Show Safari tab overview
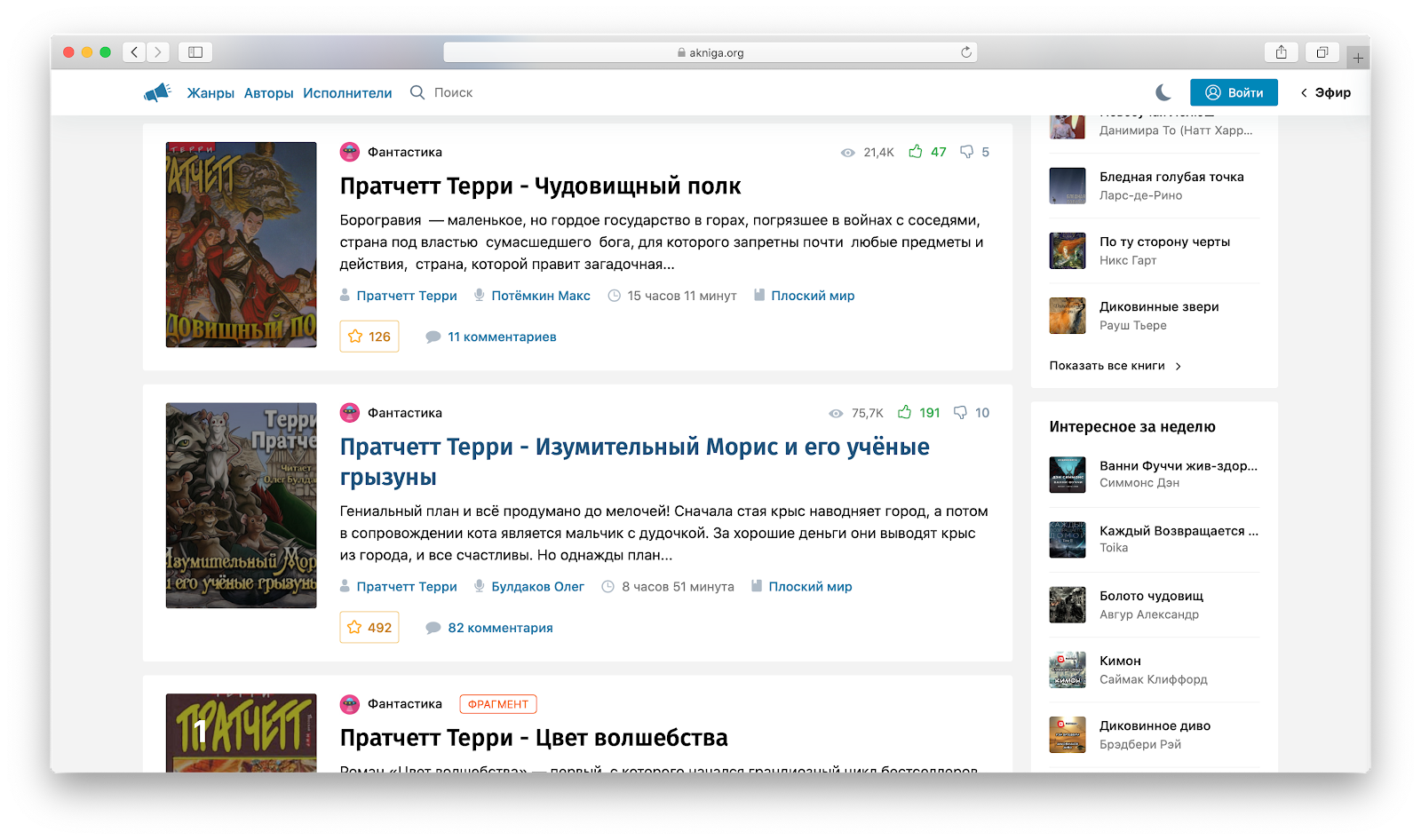Screen dimensions: 1421x840 [x=1322, y=52]
